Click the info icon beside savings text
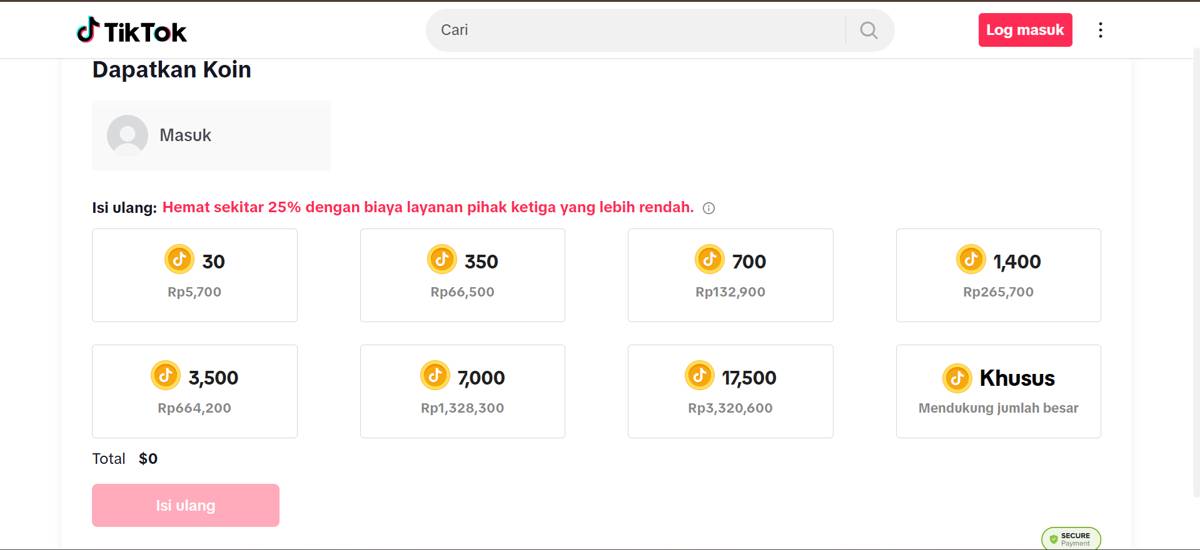This screenshot has width=1200, height=550. click(709, 208)
